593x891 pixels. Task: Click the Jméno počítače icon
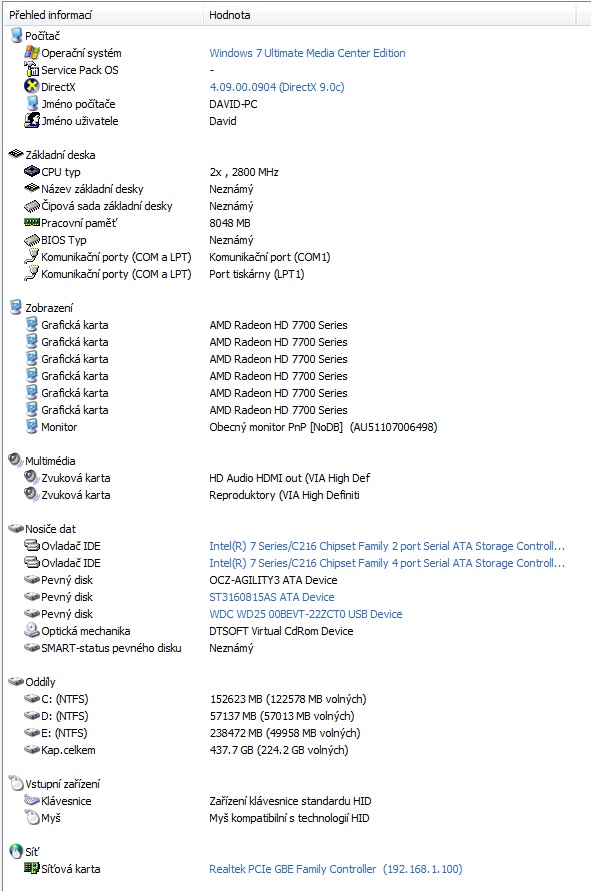(x=32, y=103)
